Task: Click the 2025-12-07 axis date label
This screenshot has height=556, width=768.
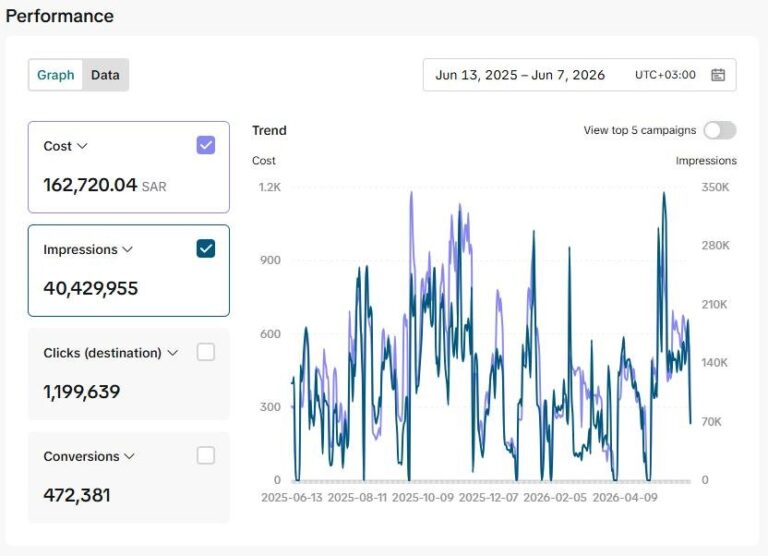Action: tap(488, 498)
